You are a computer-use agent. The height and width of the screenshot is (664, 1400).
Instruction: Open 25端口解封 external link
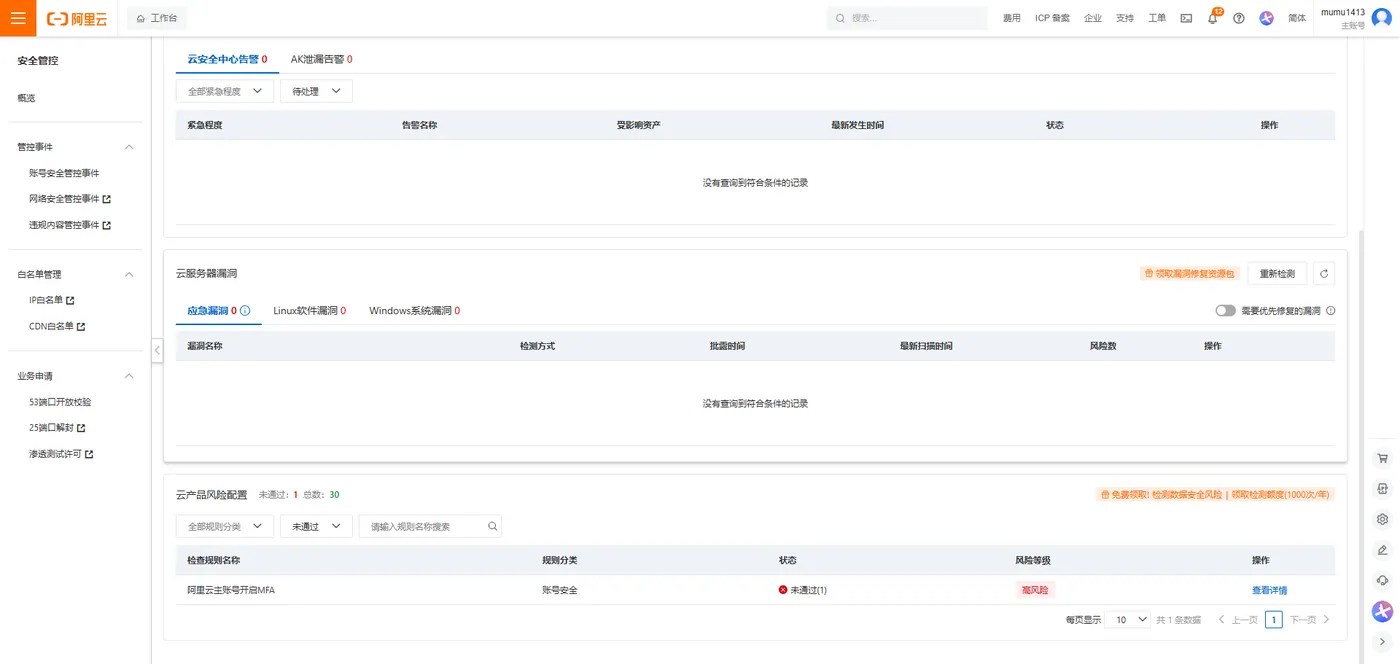57,428
